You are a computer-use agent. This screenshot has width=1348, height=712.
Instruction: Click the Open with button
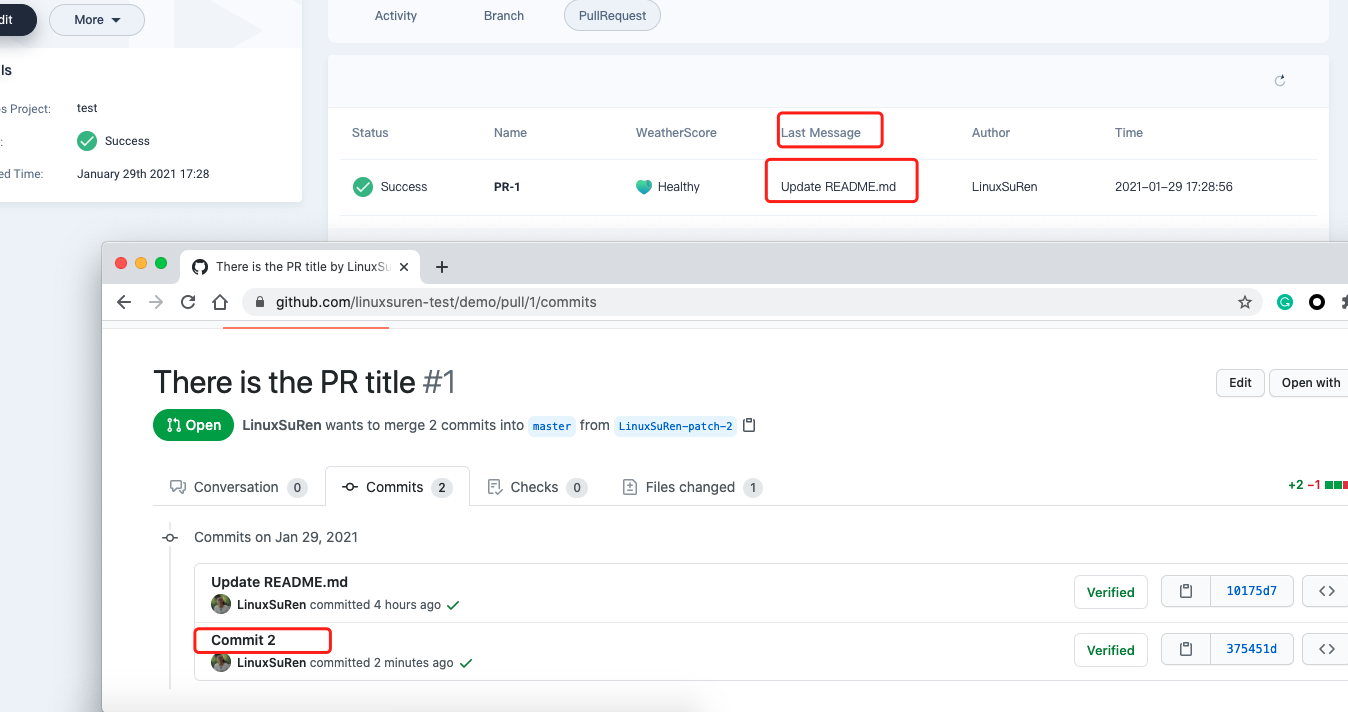pos(1310,383)
